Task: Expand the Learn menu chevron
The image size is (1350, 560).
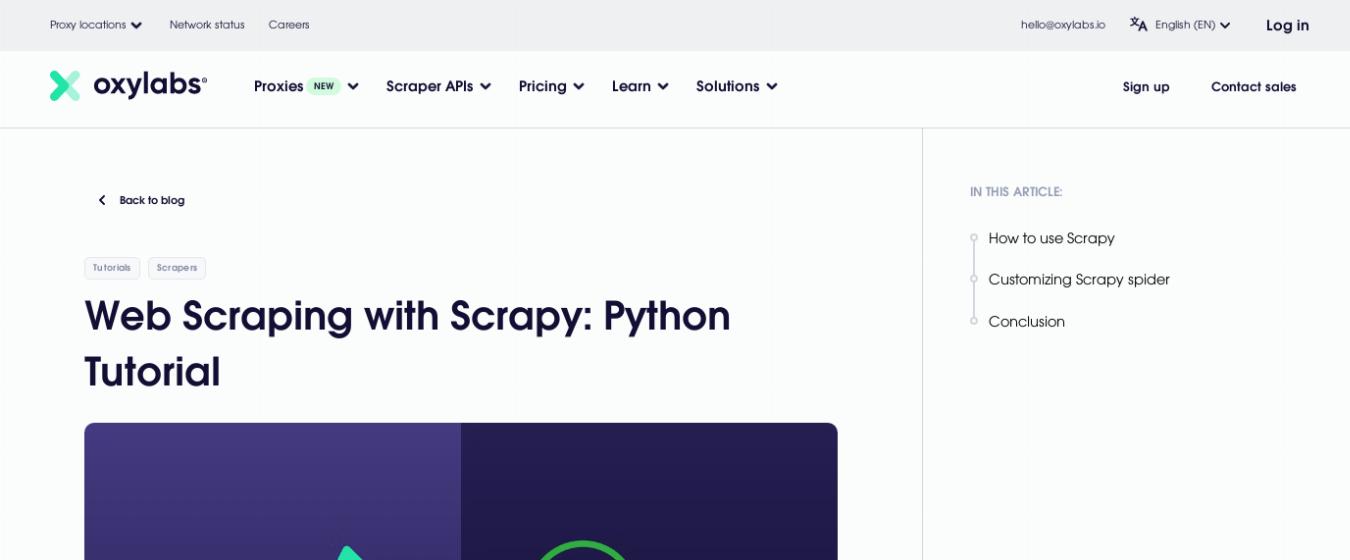Action: coord(663,87)
